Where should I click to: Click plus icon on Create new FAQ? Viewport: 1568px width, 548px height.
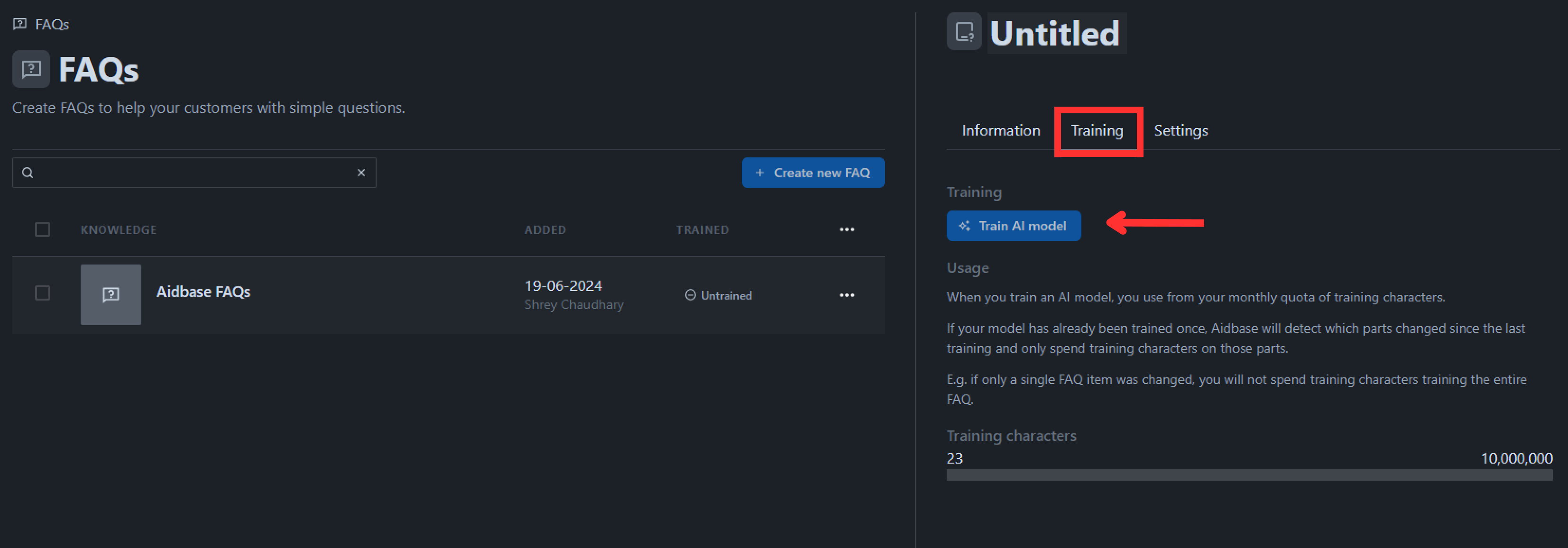[x=759, y=173]
